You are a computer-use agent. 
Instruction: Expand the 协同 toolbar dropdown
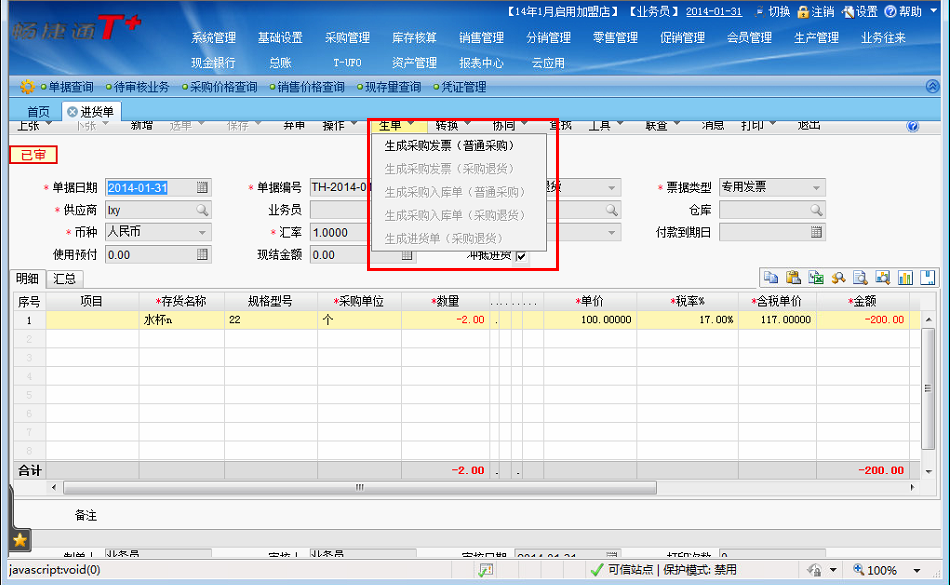(x=525, y=125)
